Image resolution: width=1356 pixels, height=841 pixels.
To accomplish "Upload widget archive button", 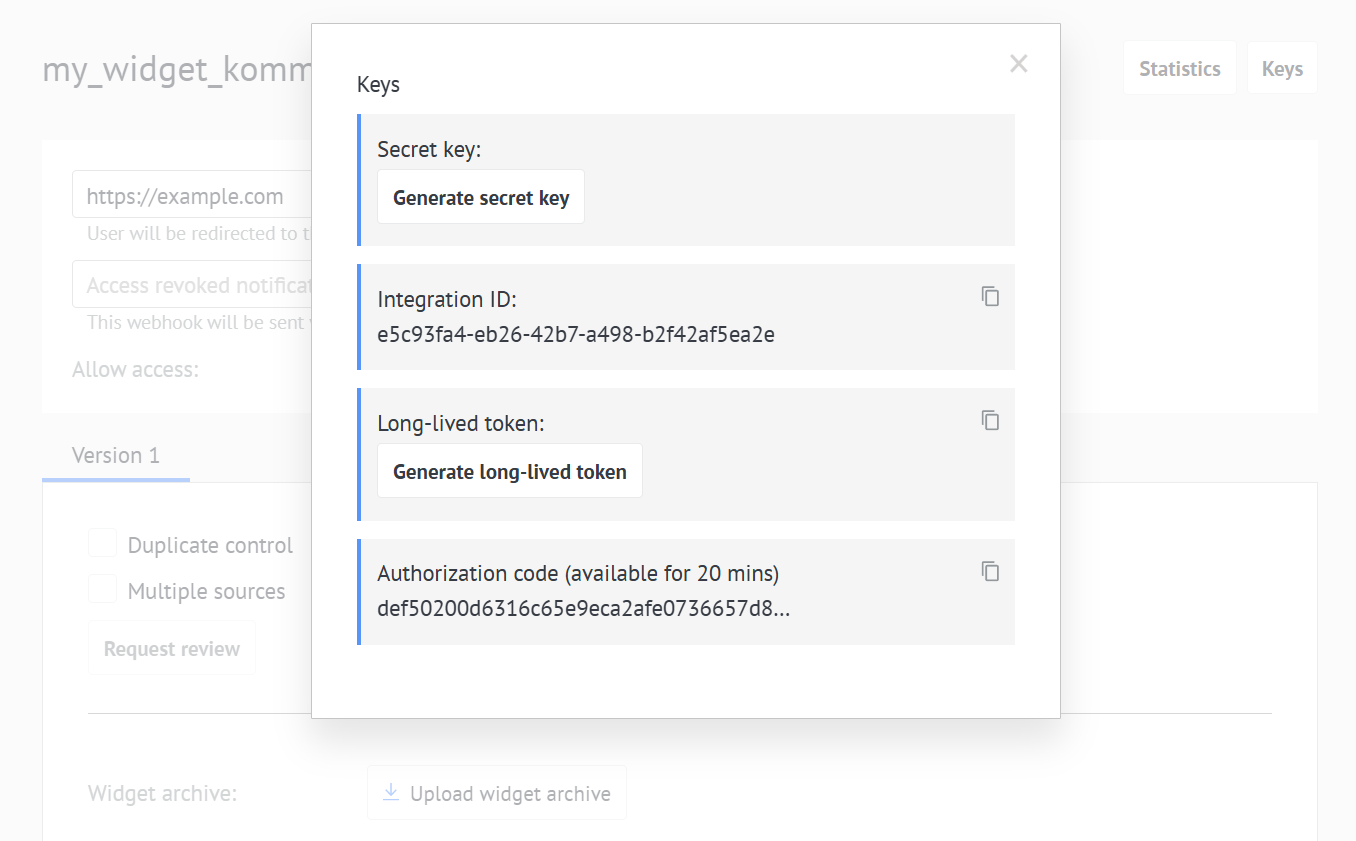I will (497, 794).
